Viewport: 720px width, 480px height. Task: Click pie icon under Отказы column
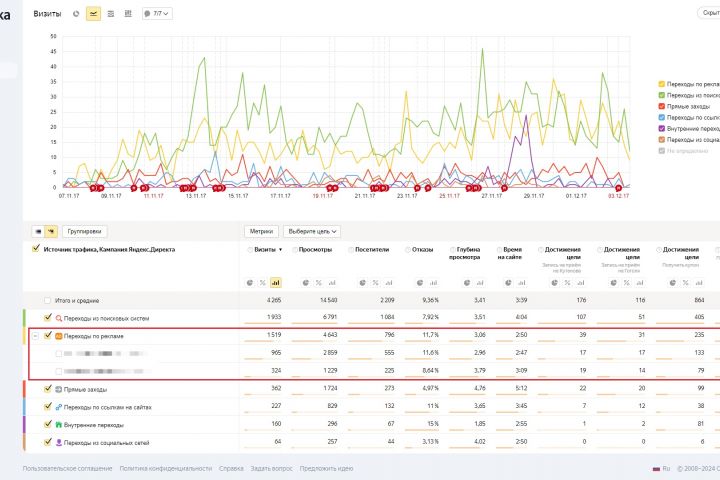420,282
